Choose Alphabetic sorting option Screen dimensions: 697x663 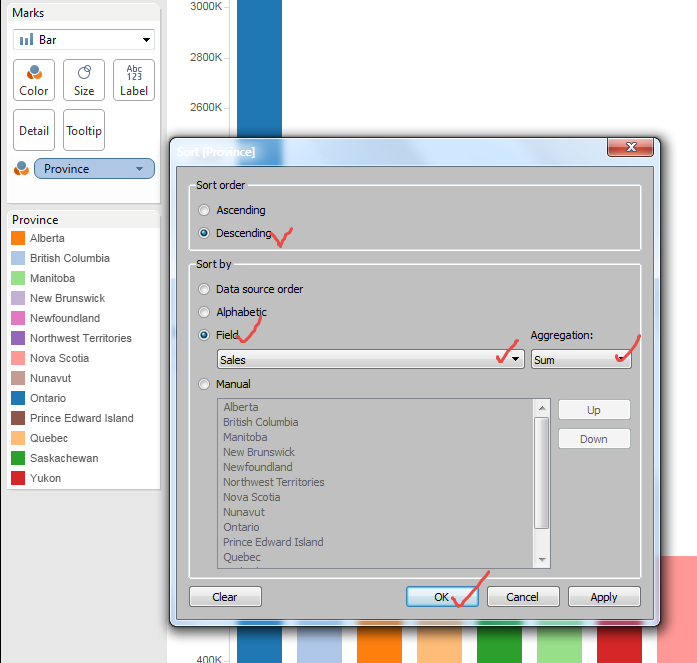pos(204,312)
